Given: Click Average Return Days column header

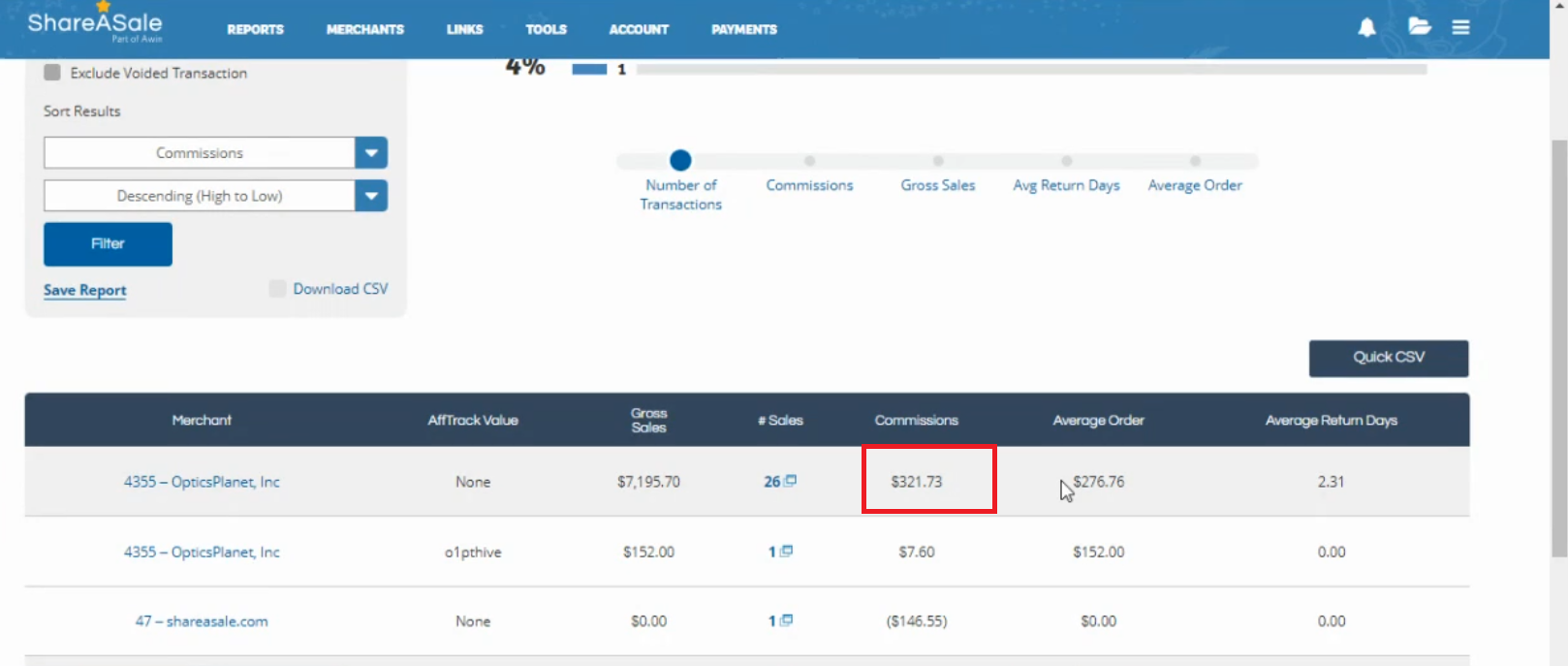Looking at the screenshot, I should pos(1331,421).
